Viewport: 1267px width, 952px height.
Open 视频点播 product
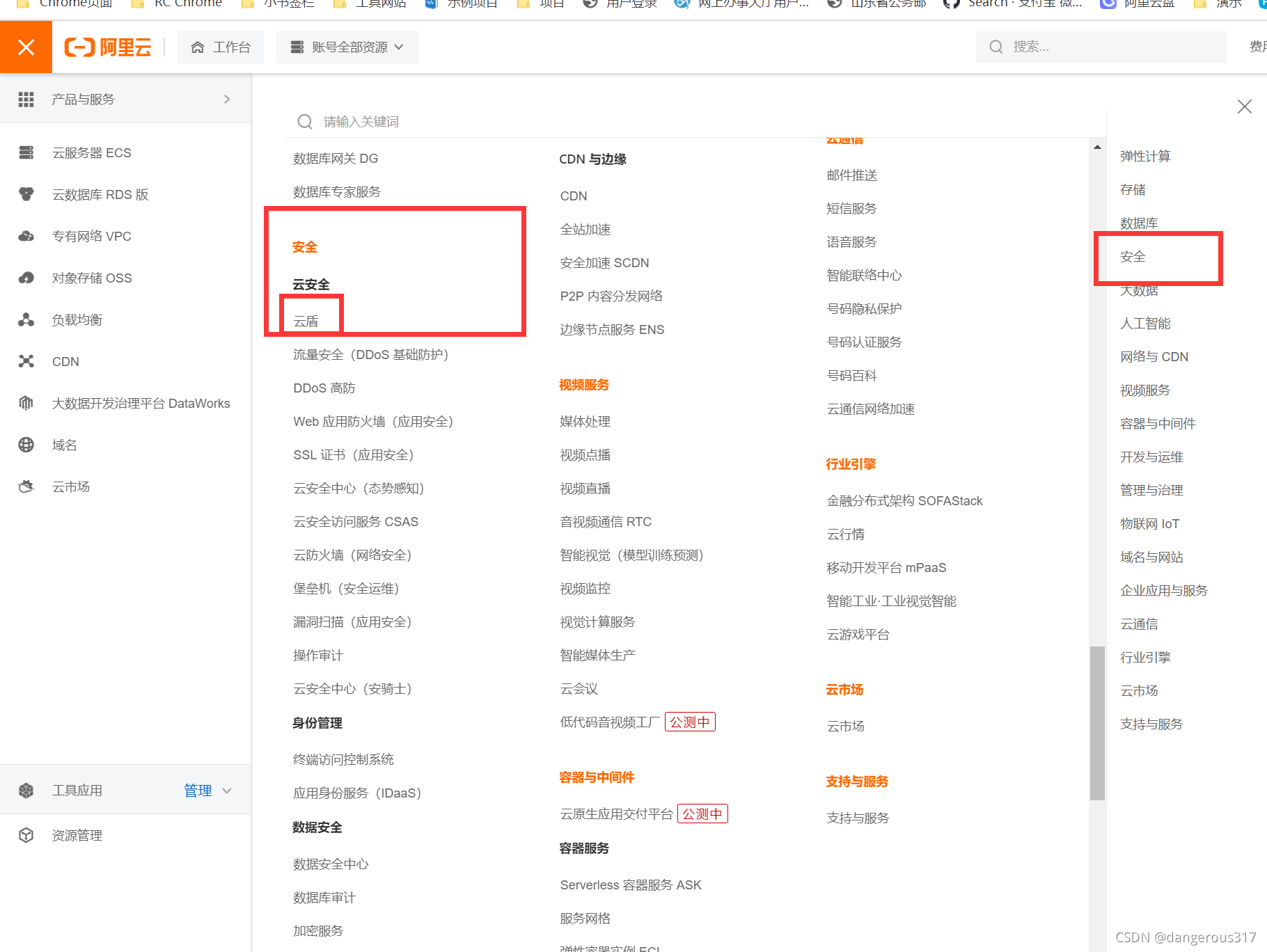[585, 455]
